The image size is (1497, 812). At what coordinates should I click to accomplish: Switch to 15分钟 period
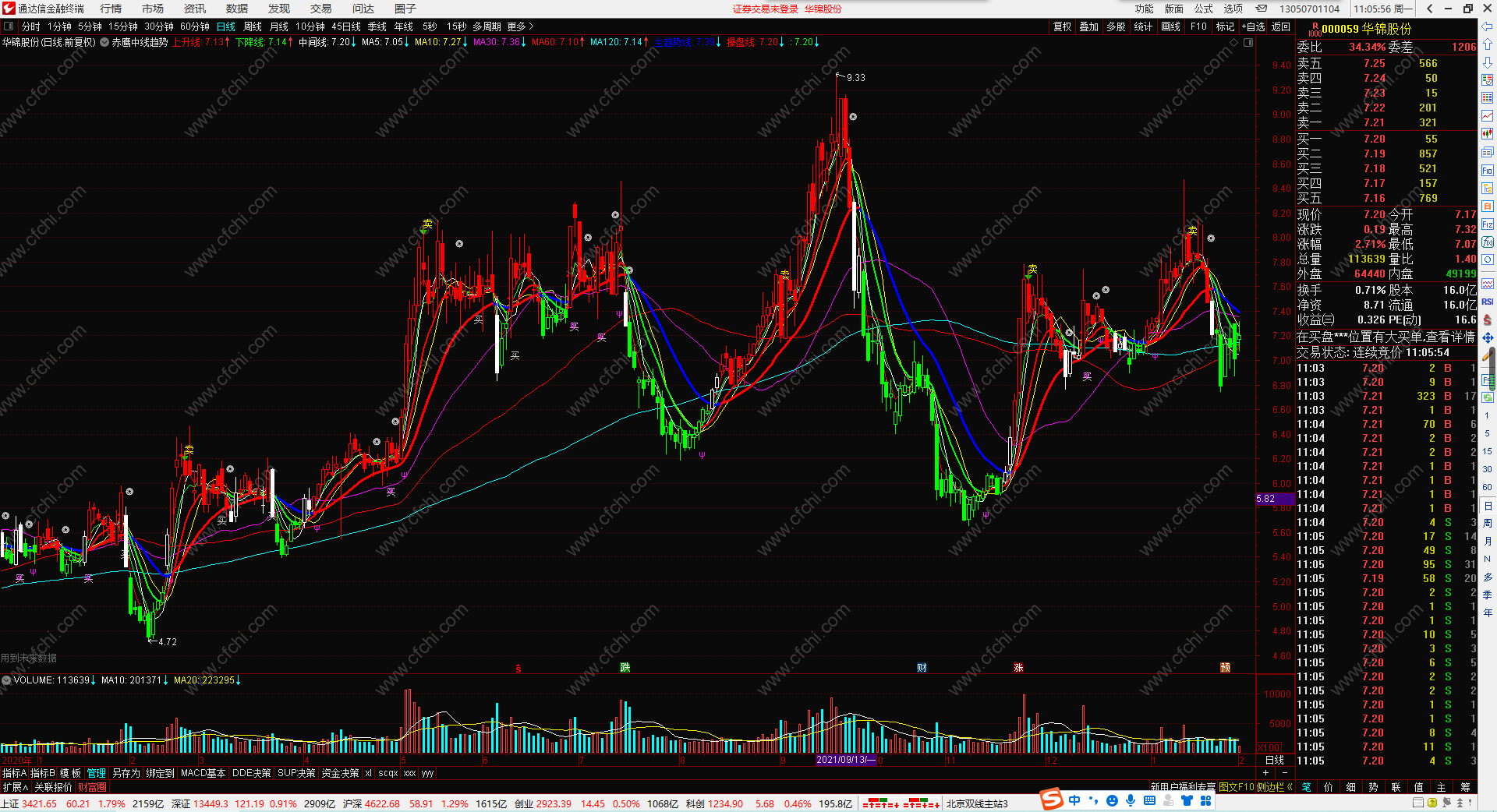[123, 26]
